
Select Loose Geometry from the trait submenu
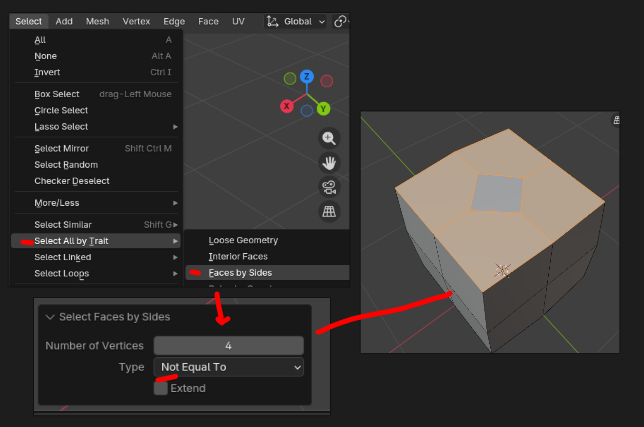[x=243, y=240]
